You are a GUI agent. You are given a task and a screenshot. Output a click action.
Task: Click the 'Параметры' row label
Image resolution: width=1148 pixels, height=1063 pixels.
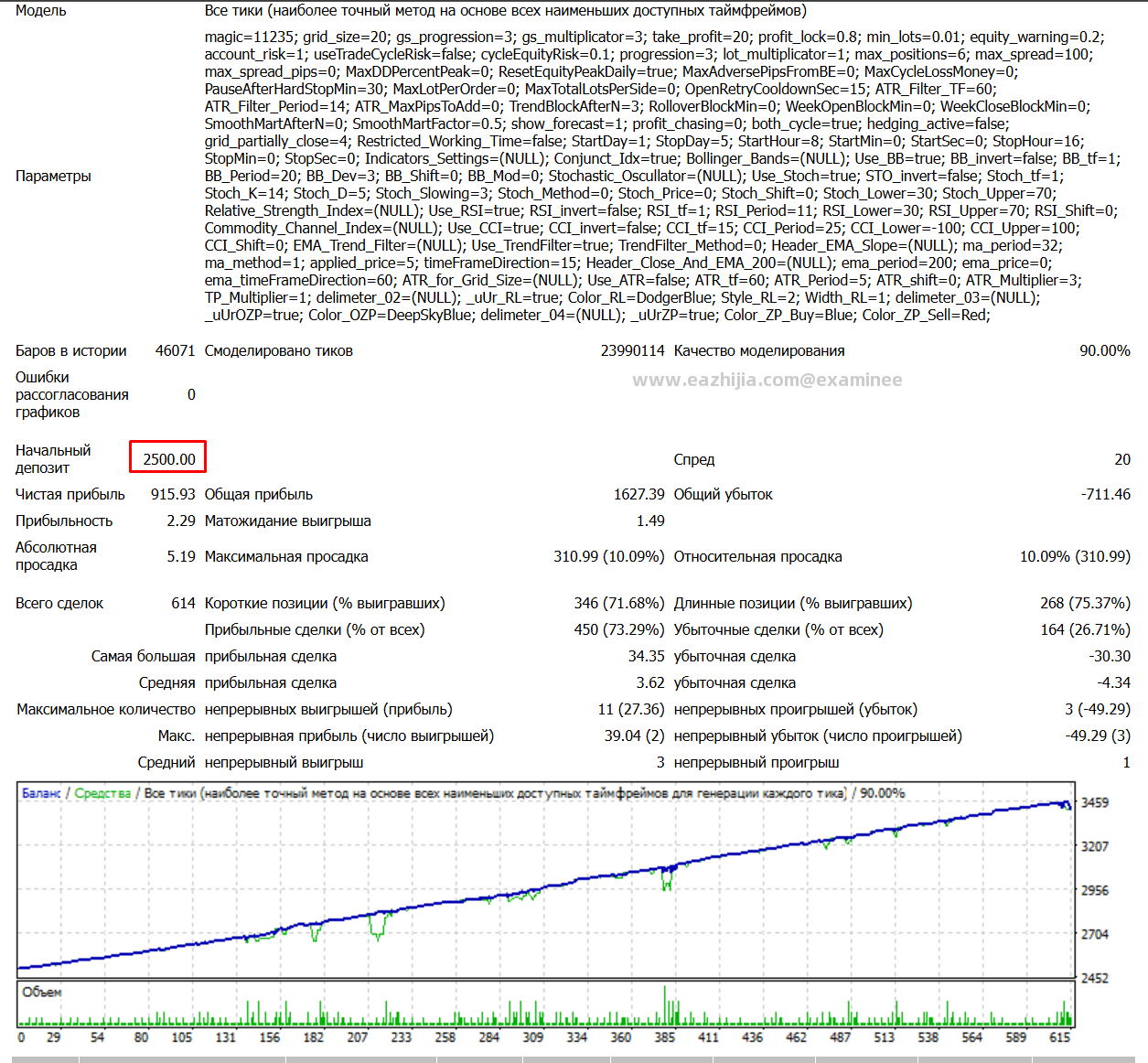point(53,176)
